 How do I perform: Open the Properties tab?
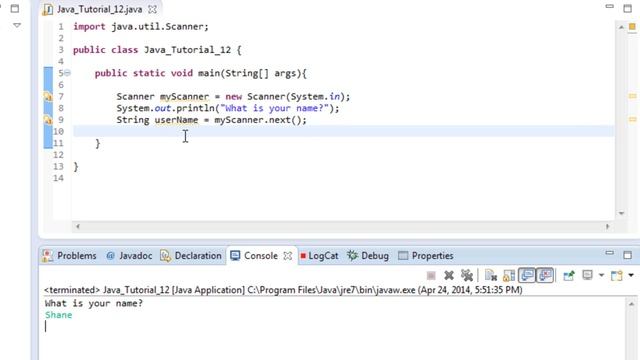426,256
